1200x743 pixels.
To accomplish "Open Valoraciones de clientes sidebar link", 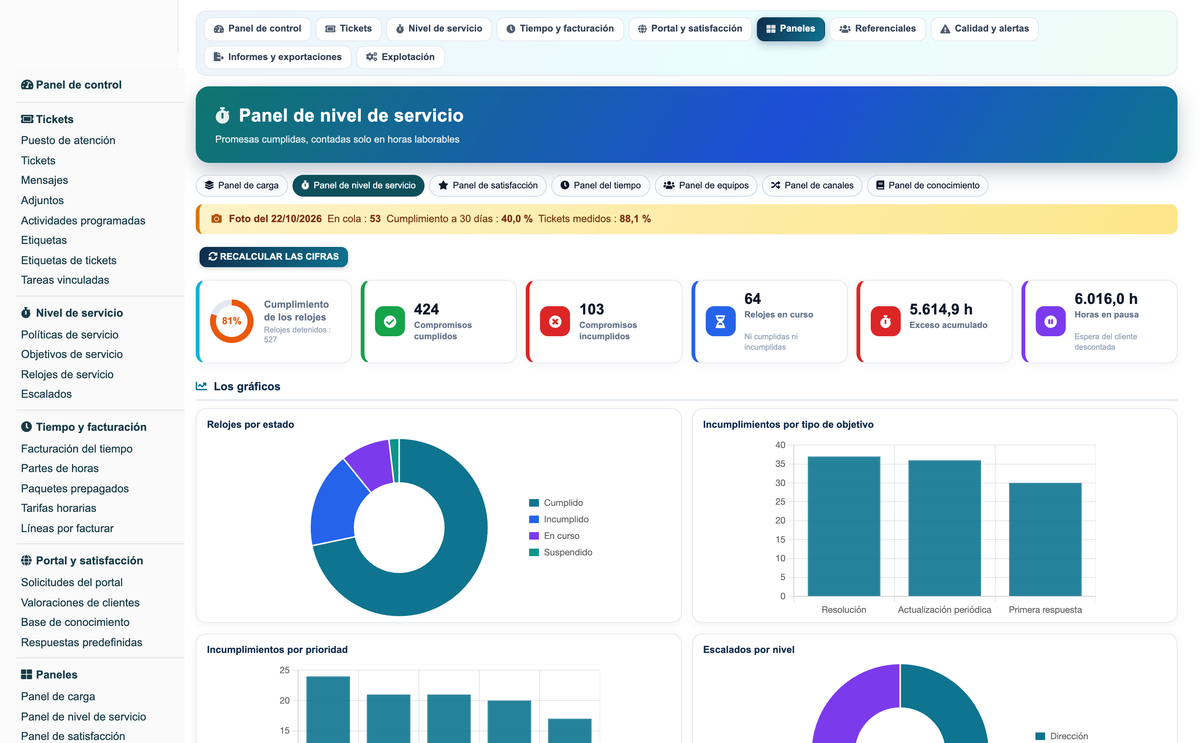I will pos(80,603).
